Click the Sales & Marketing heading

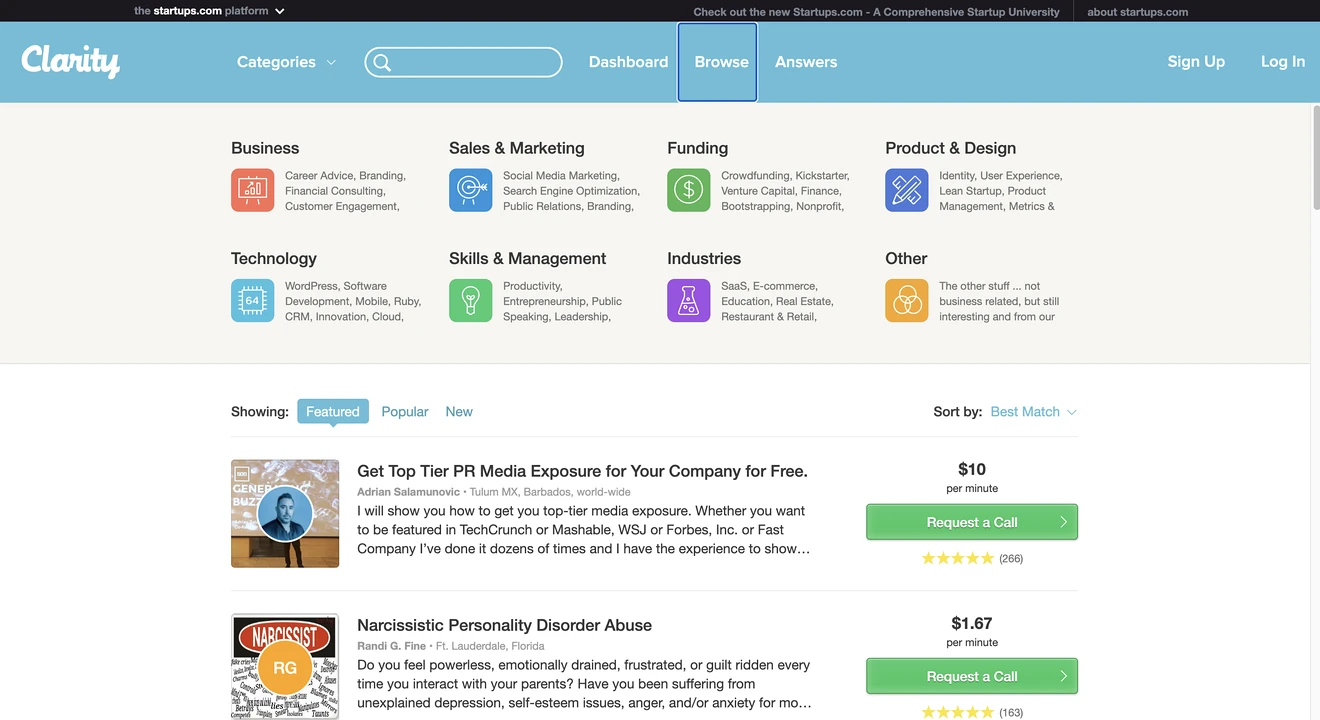(x=517, y=148)
